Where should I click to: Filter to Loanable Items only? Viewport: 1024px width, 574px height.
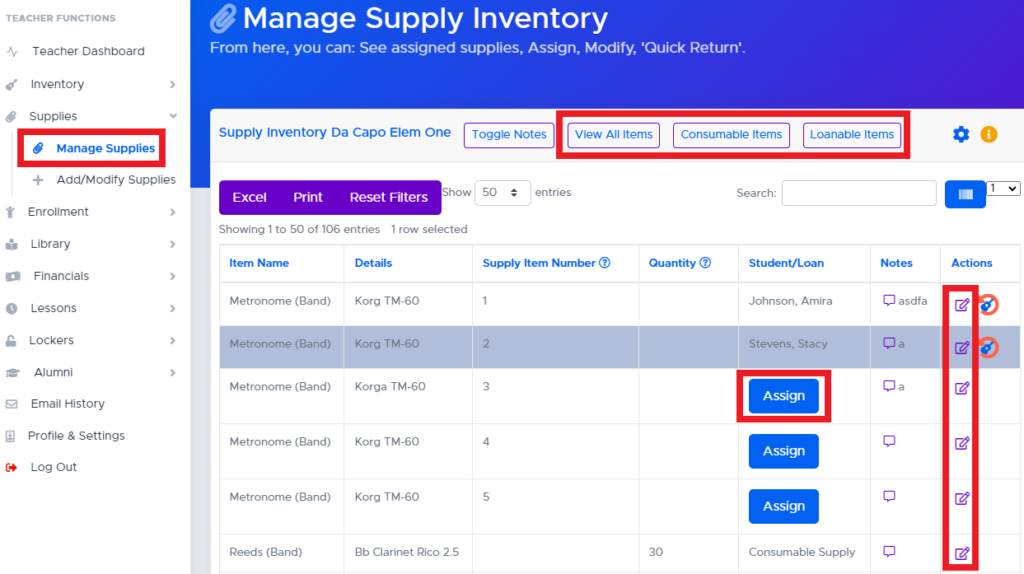click(x=851, y=135)
